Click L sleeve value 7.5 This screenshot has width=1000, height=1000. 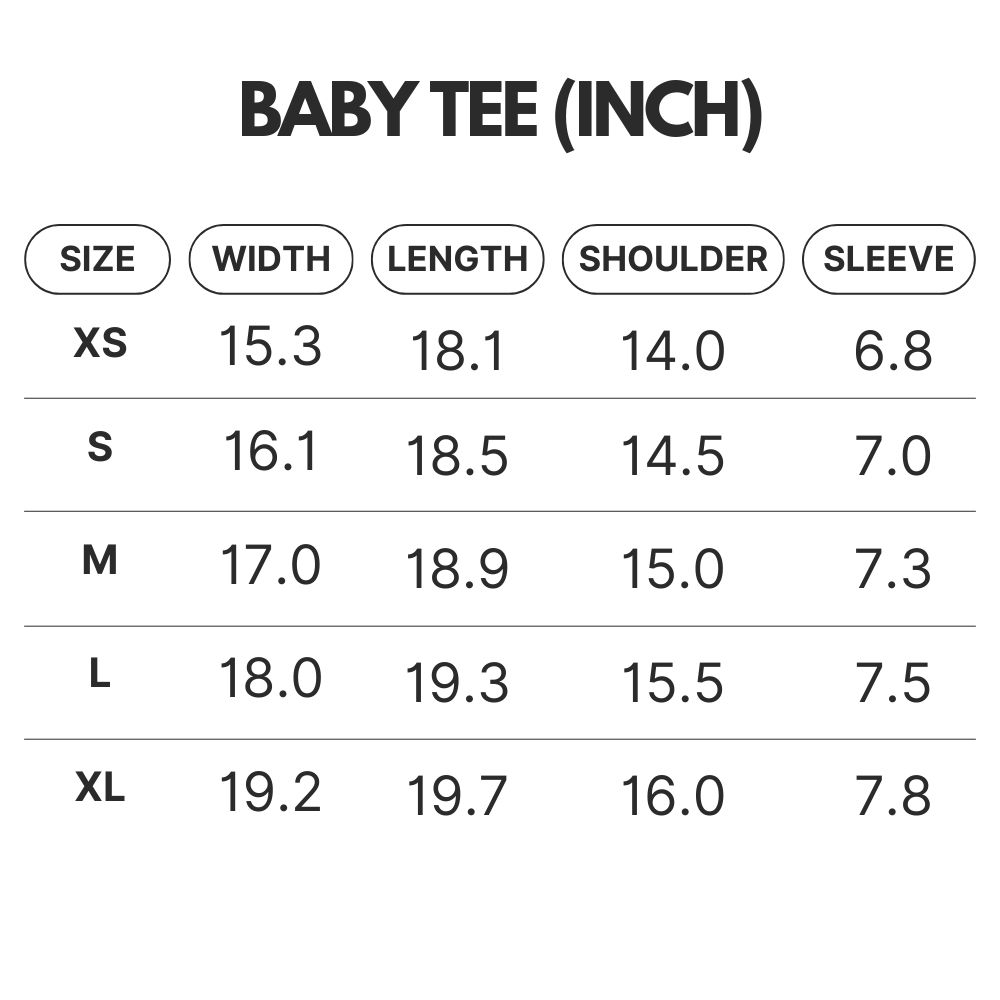point(893,682)
